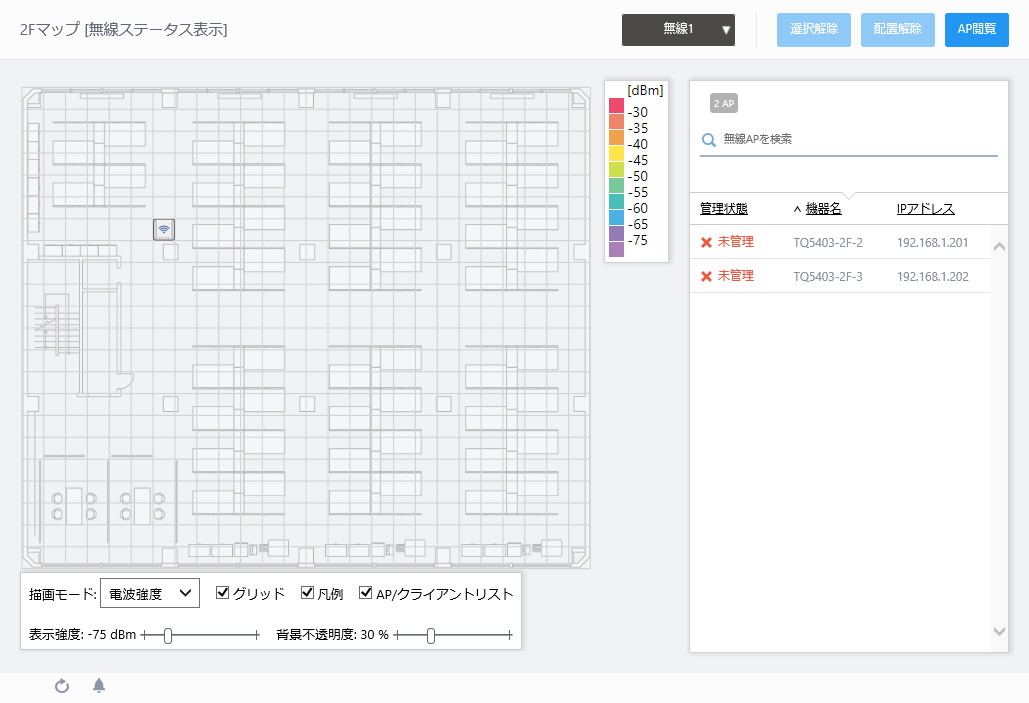
Task: Toggle the 凡例 checkbox
Action: [x=307, y=593]
